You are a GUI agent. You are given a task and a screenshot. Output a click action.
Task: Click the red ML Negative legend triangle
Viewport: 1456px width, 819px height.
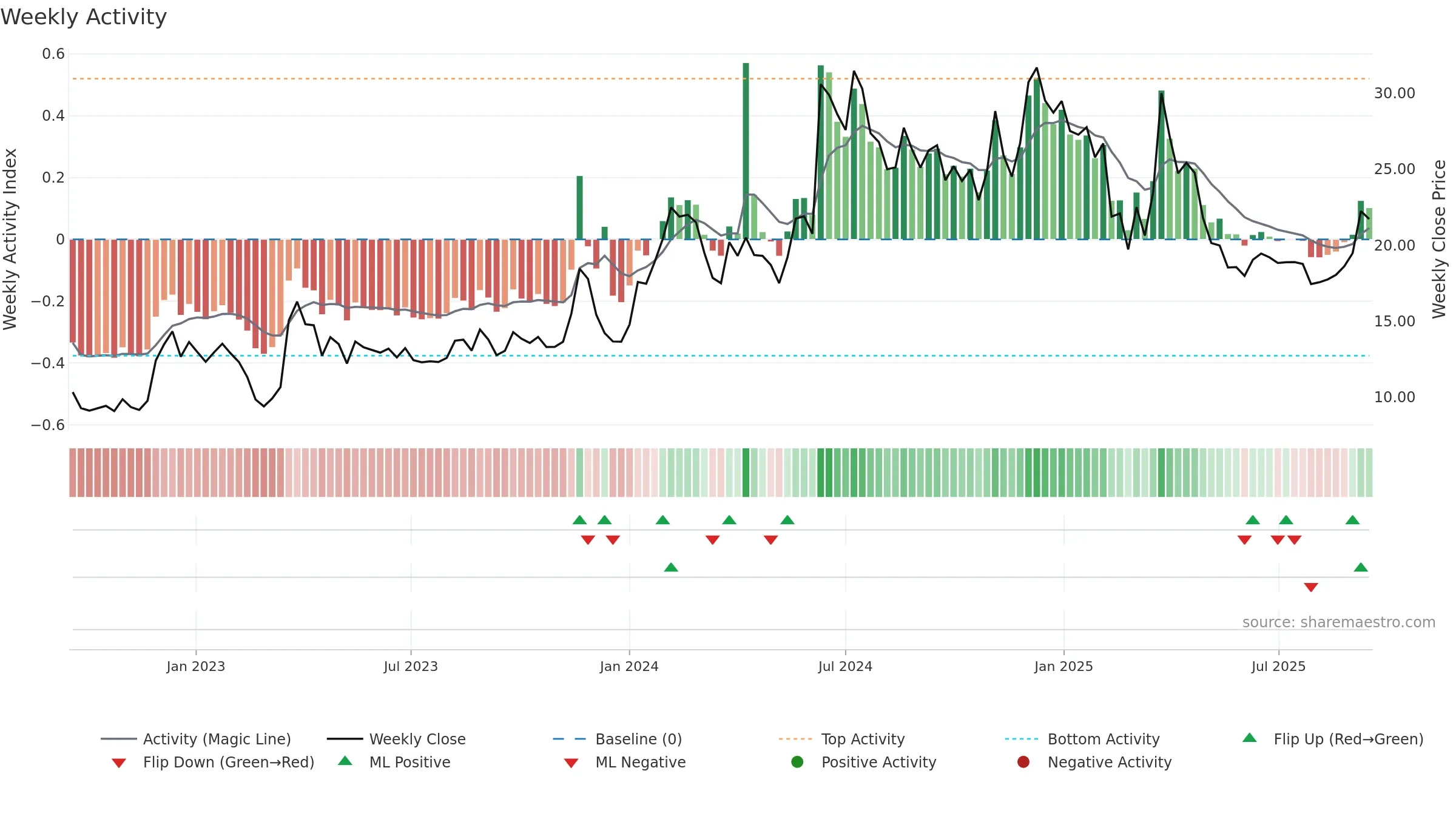point(571,763)
